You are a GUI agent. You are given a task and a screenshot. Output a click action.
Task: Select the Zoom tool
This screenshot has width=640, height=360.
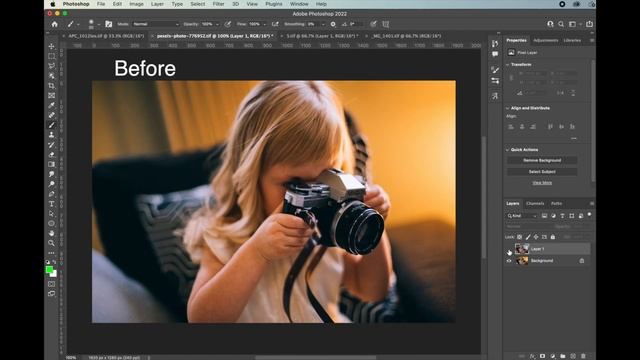point(51,243)
